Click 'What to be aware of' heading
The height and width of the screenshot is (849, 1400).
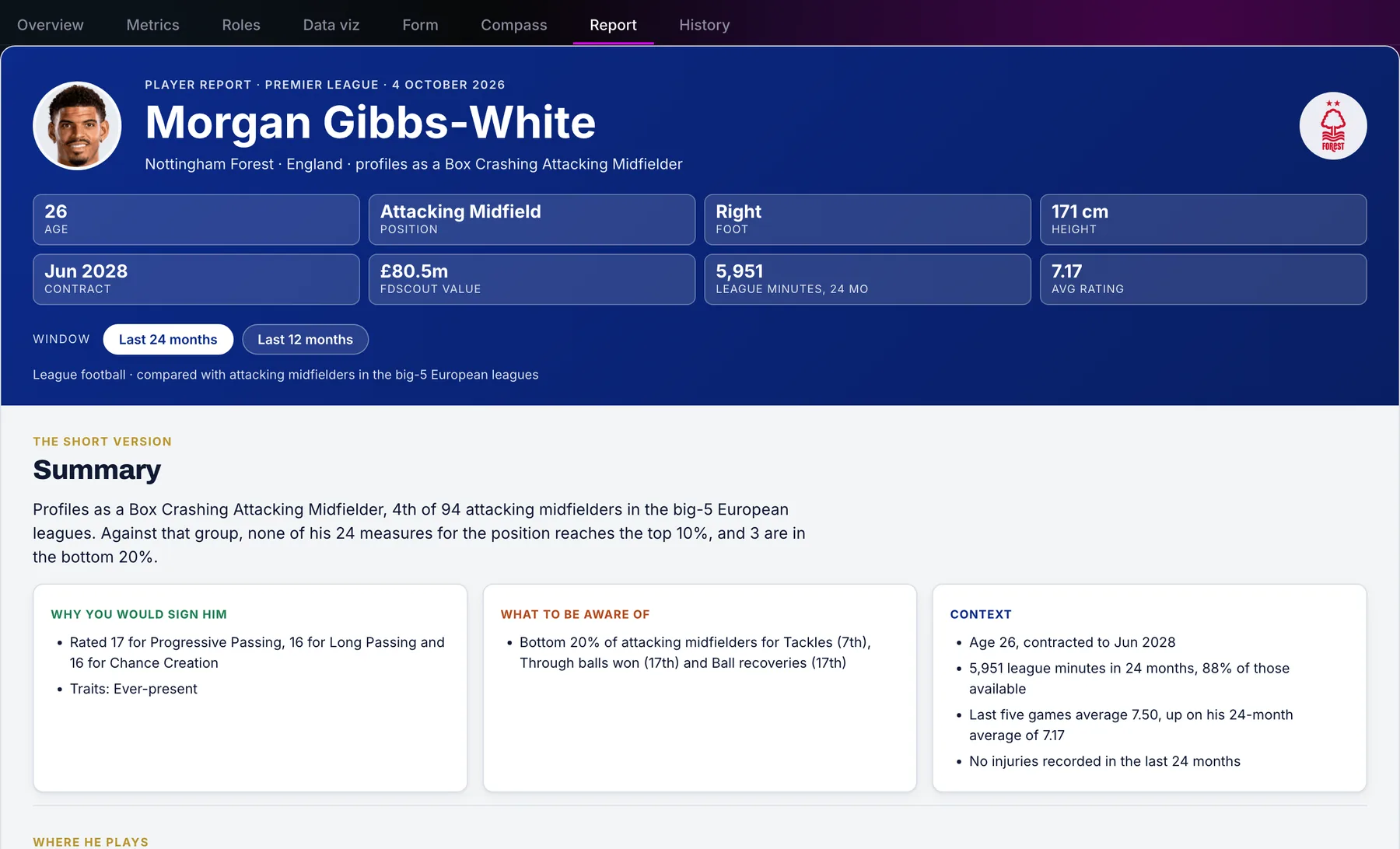click(575, 614)
